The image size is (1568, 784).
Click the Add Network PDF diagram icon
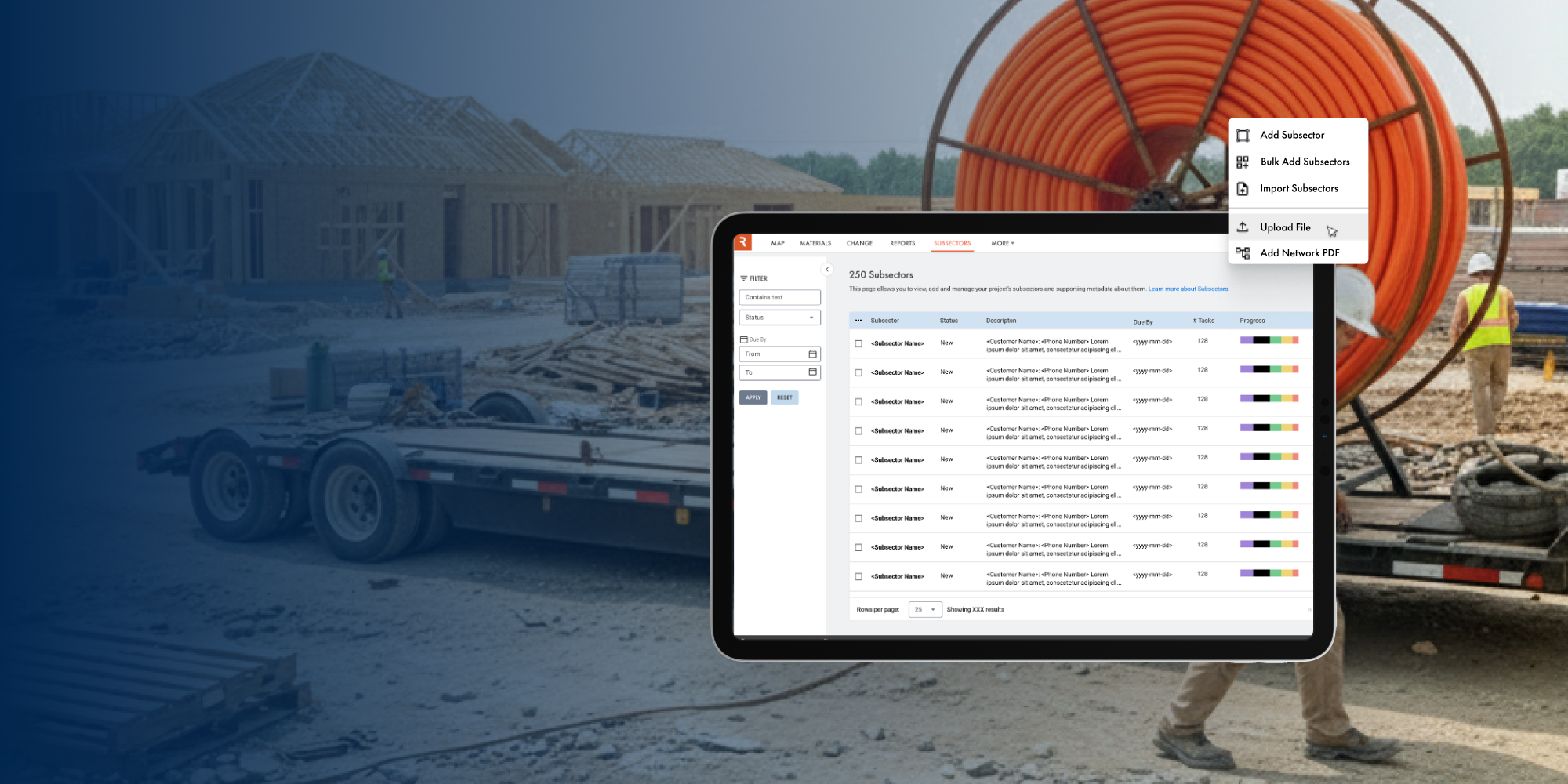pyautogui.click(x=1243, y=253)
